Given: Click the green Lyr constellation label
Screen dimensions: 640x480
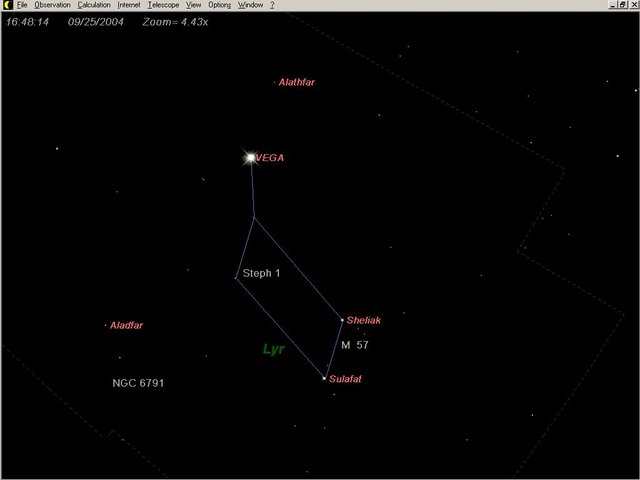Looking at the screenshot, I should (x=273, y=349).
